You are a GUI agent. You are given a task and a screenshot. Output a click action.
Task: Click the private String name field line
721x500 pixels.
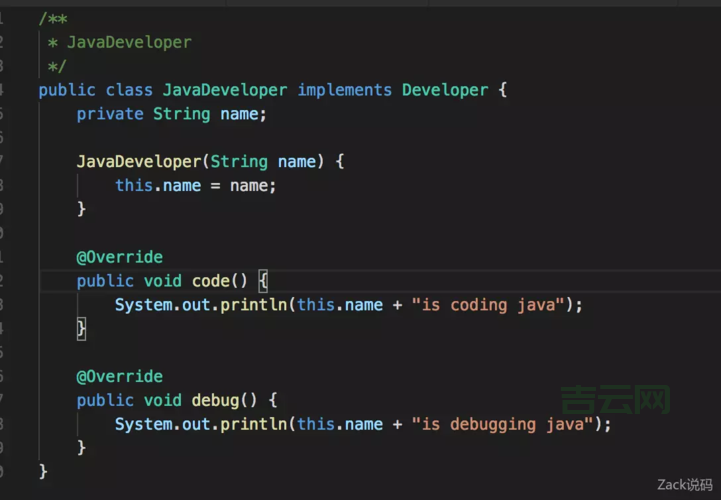point(172,114)
